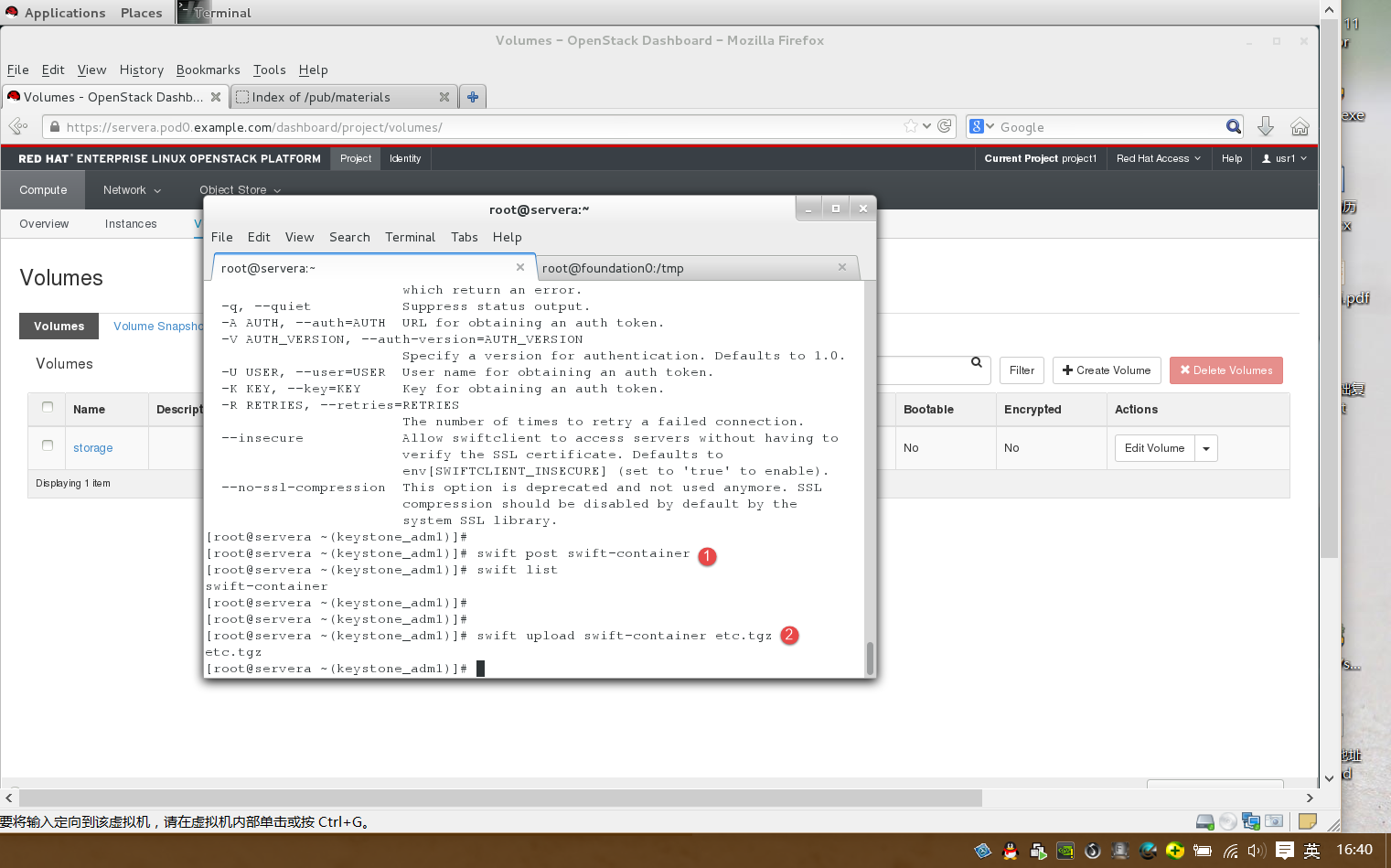Click the Google search magnifier icon
This screenshot has height=868, width=1391.
click(x=1234, y=126)
